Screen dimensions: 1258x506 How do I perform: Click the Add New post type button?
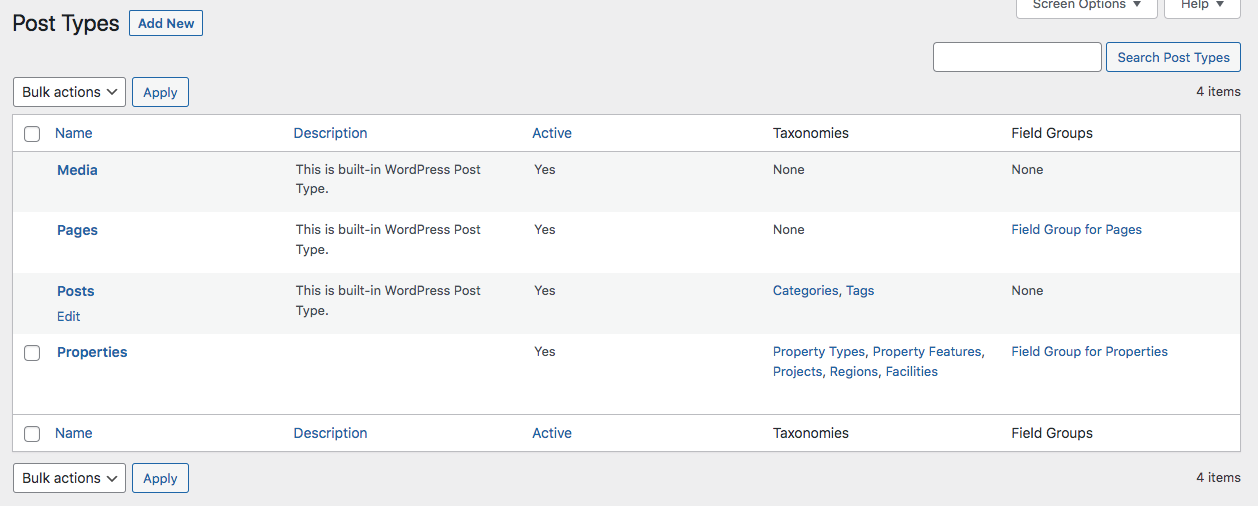166,23
